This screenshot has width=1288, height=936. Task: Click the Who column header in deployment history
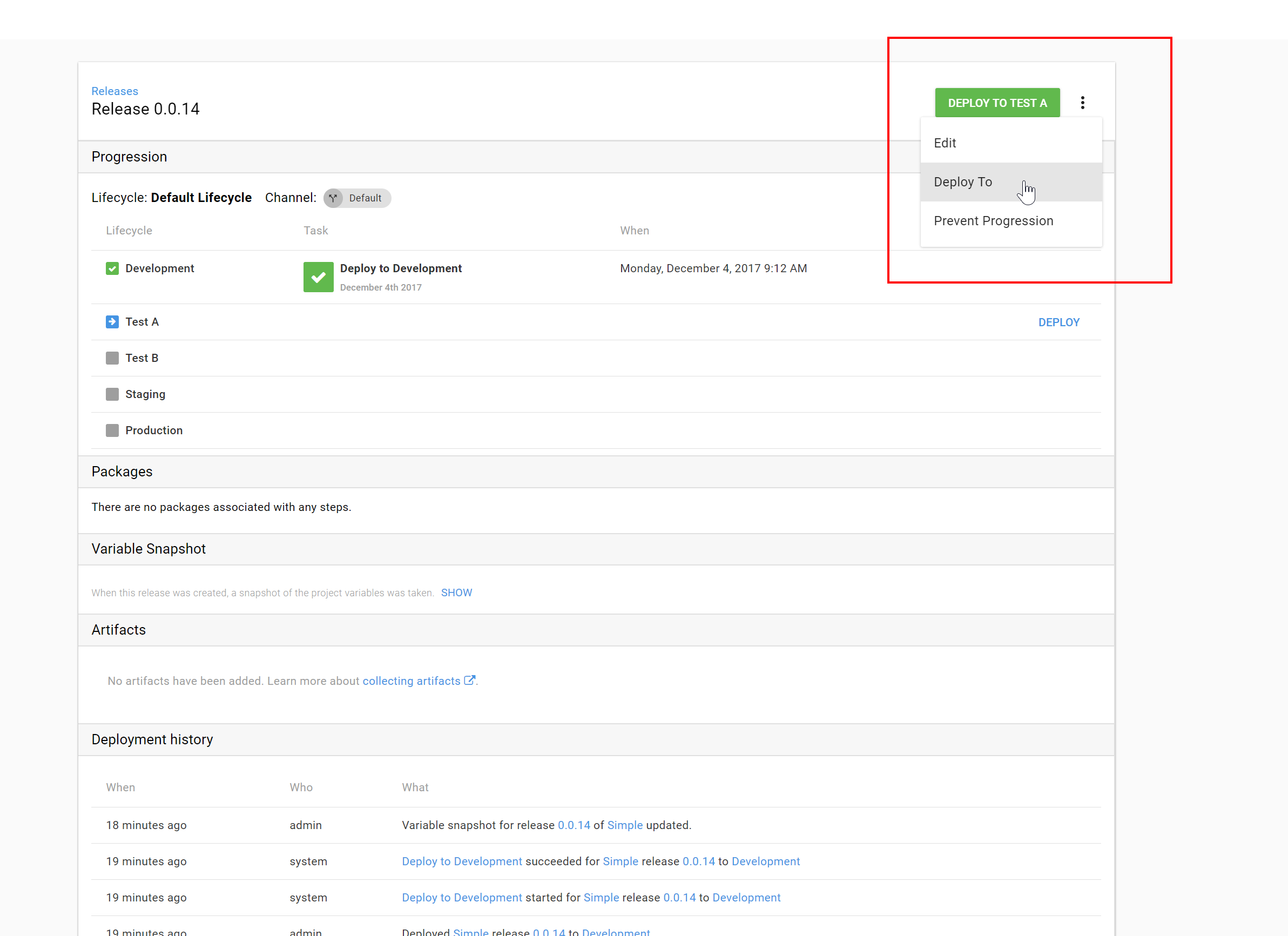tap(301, 788)
